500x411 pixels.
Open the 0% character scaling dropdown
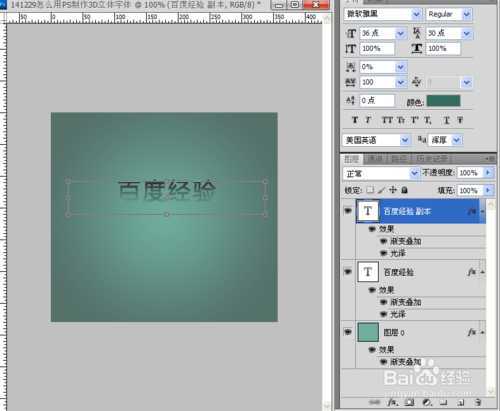pyautogui.click(x=400, y=67)
